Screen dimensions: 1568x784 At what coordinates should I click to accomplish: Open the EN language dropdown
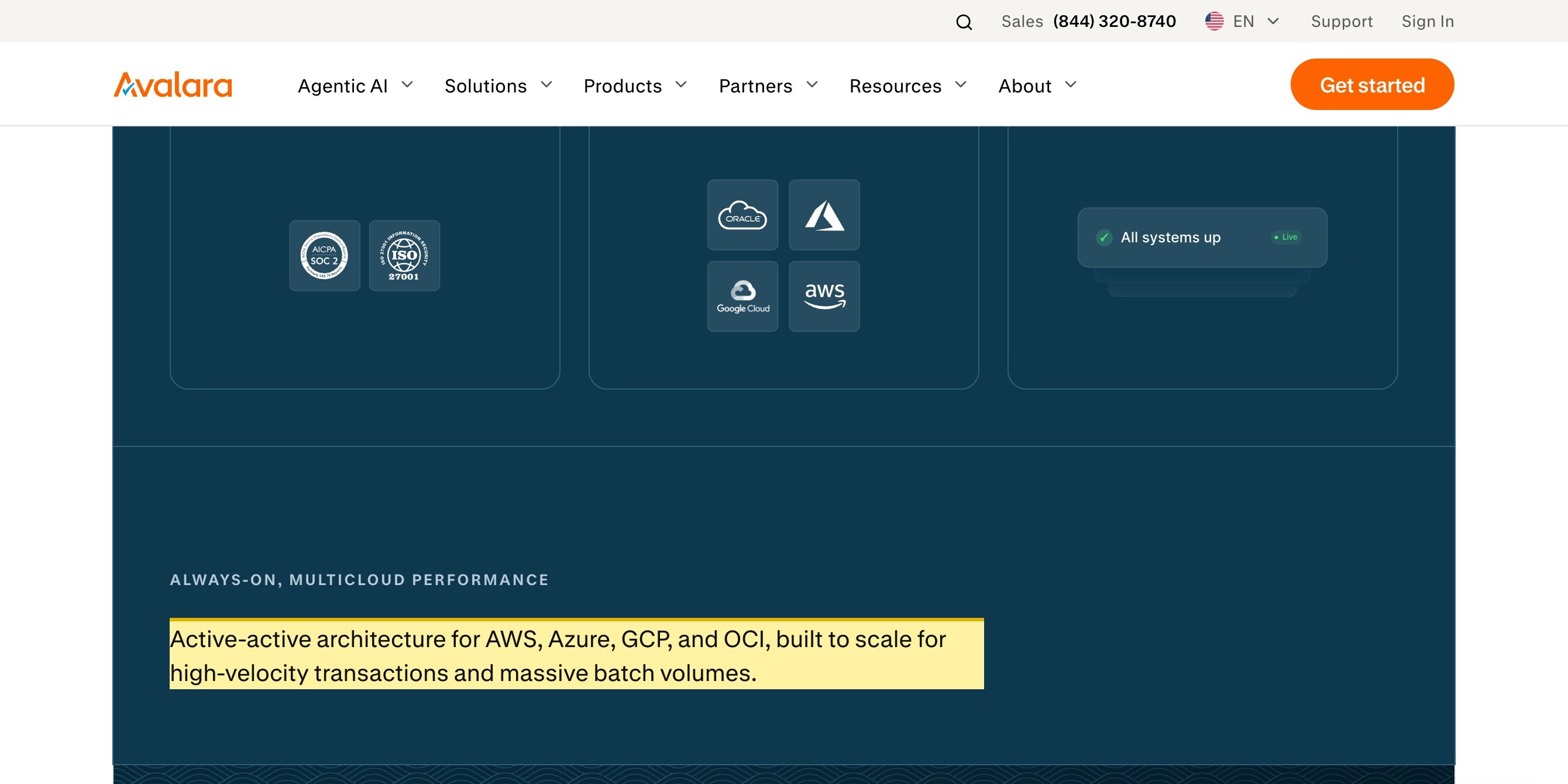(x=1243, y=21)
